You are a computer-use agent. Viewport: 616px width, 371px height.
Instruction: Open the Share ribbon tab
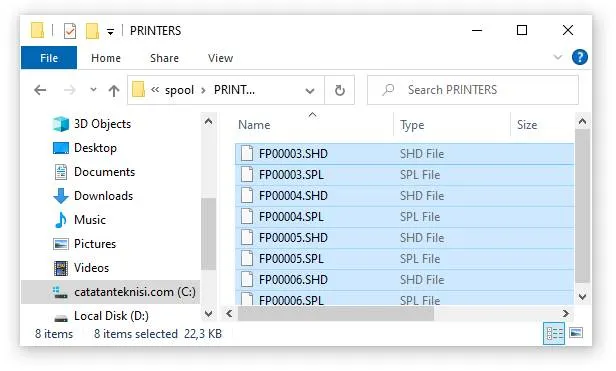(164, 58)
